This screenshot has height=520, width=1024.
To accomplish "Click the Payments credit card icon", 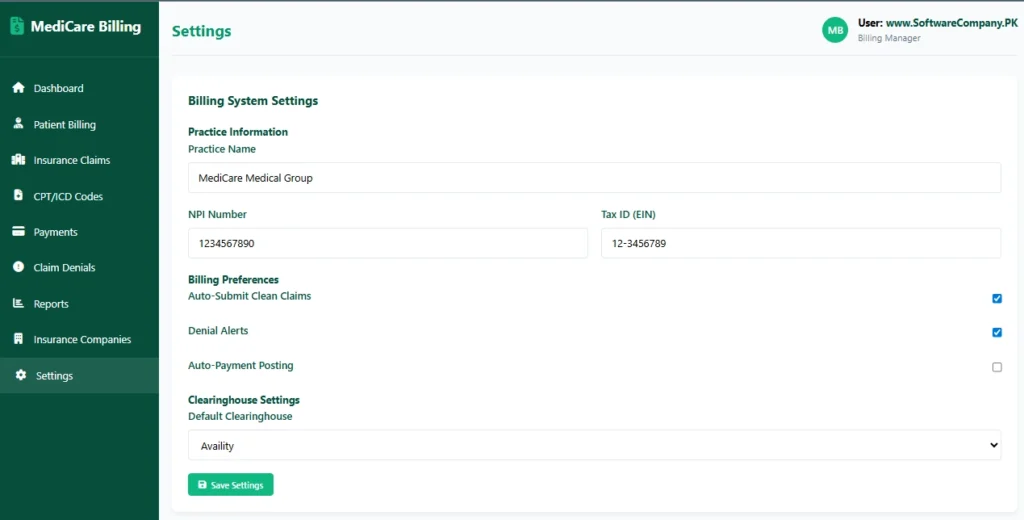I will pyautogui.click(x=18, y=232).
